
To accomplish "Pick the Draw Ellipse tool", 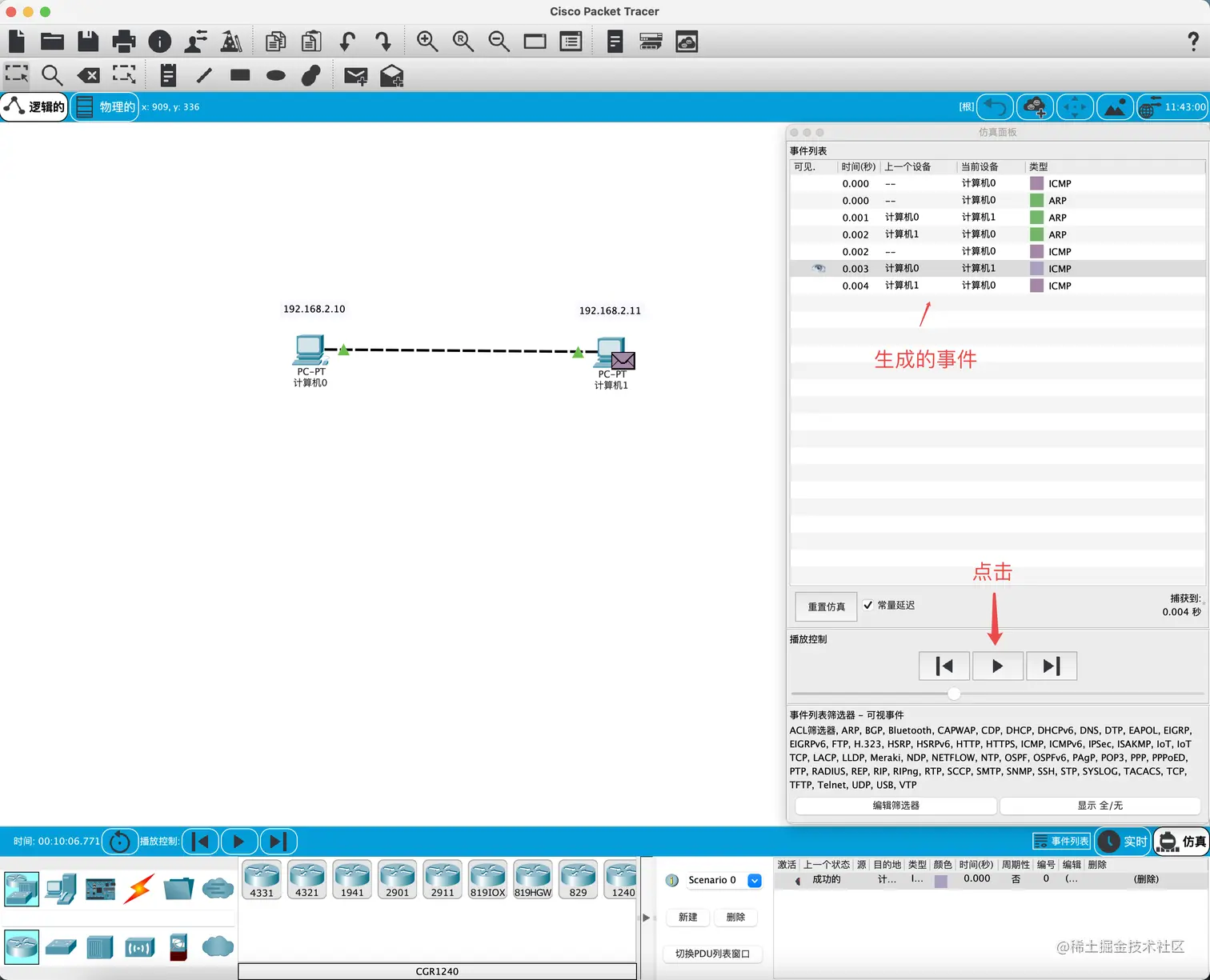I will (x=276, y=75).
